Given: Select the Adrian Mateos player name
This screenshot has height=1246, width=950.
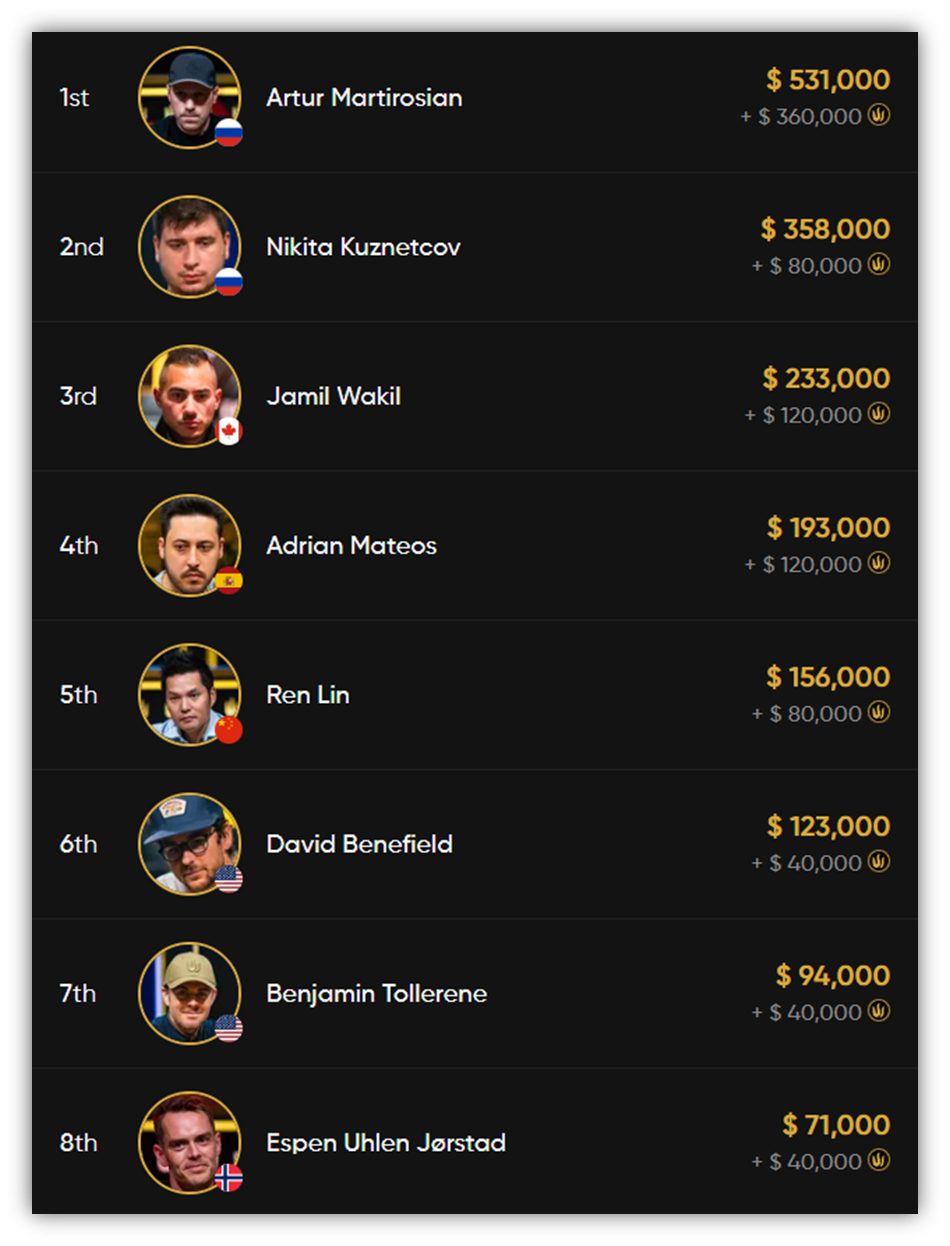Looking at the screenshot, I should [x=352, y=545].
